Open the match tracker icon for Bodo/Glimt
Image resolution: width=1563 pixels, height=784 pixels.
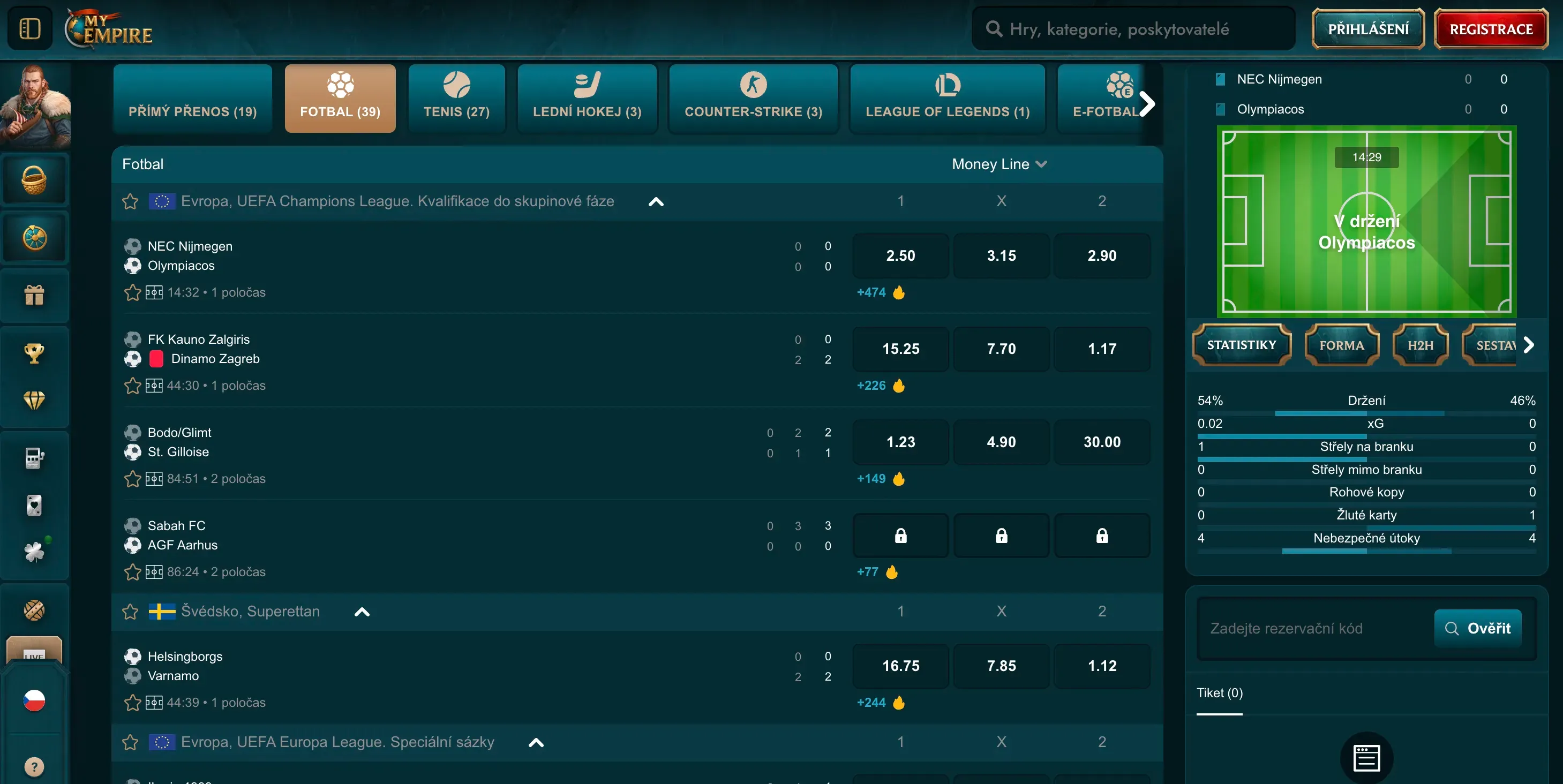[154, 479]
